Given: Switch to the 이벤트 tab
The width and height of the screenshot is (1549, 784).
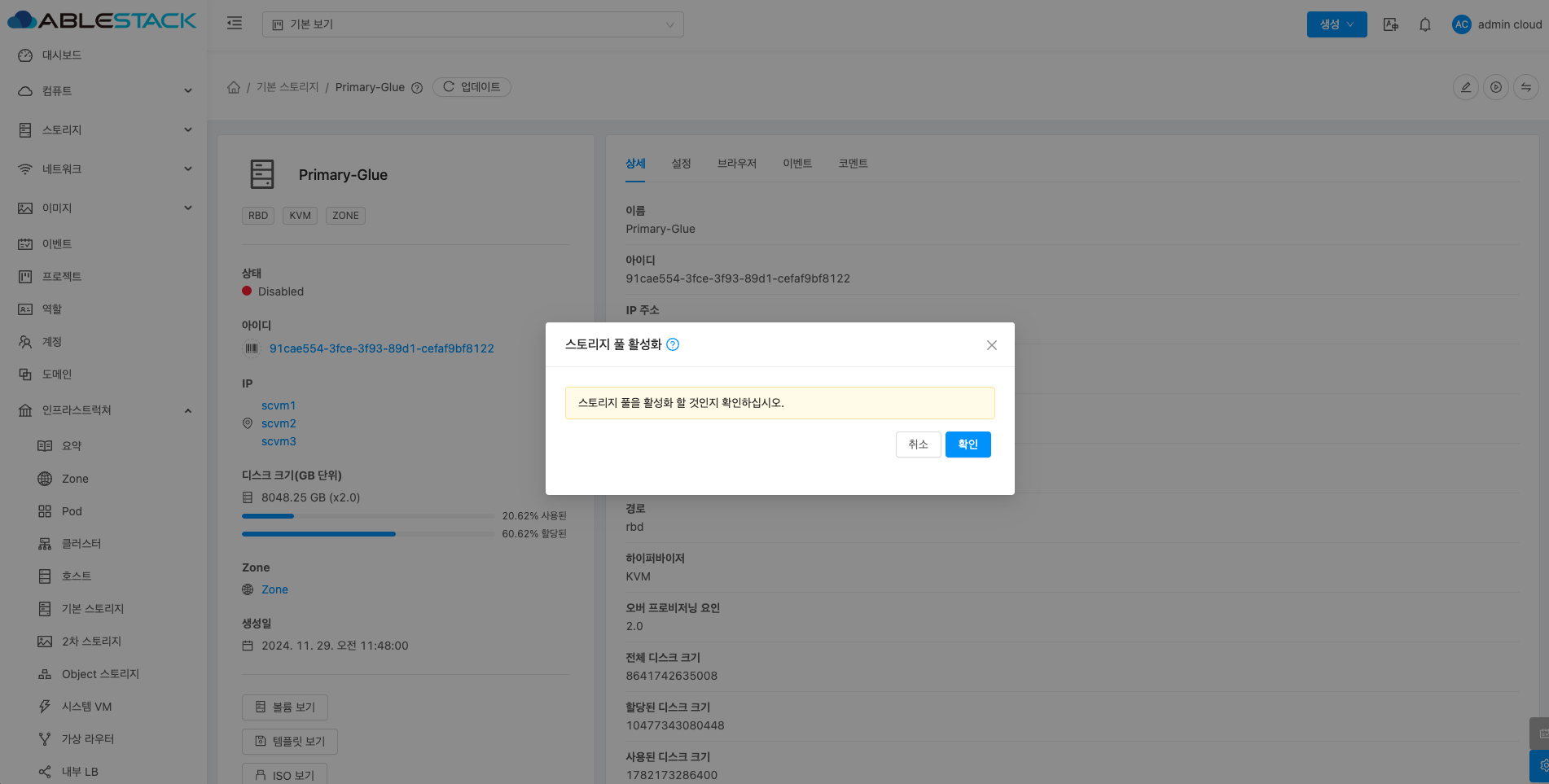Looking at the screenshot, I should (796, 164).
